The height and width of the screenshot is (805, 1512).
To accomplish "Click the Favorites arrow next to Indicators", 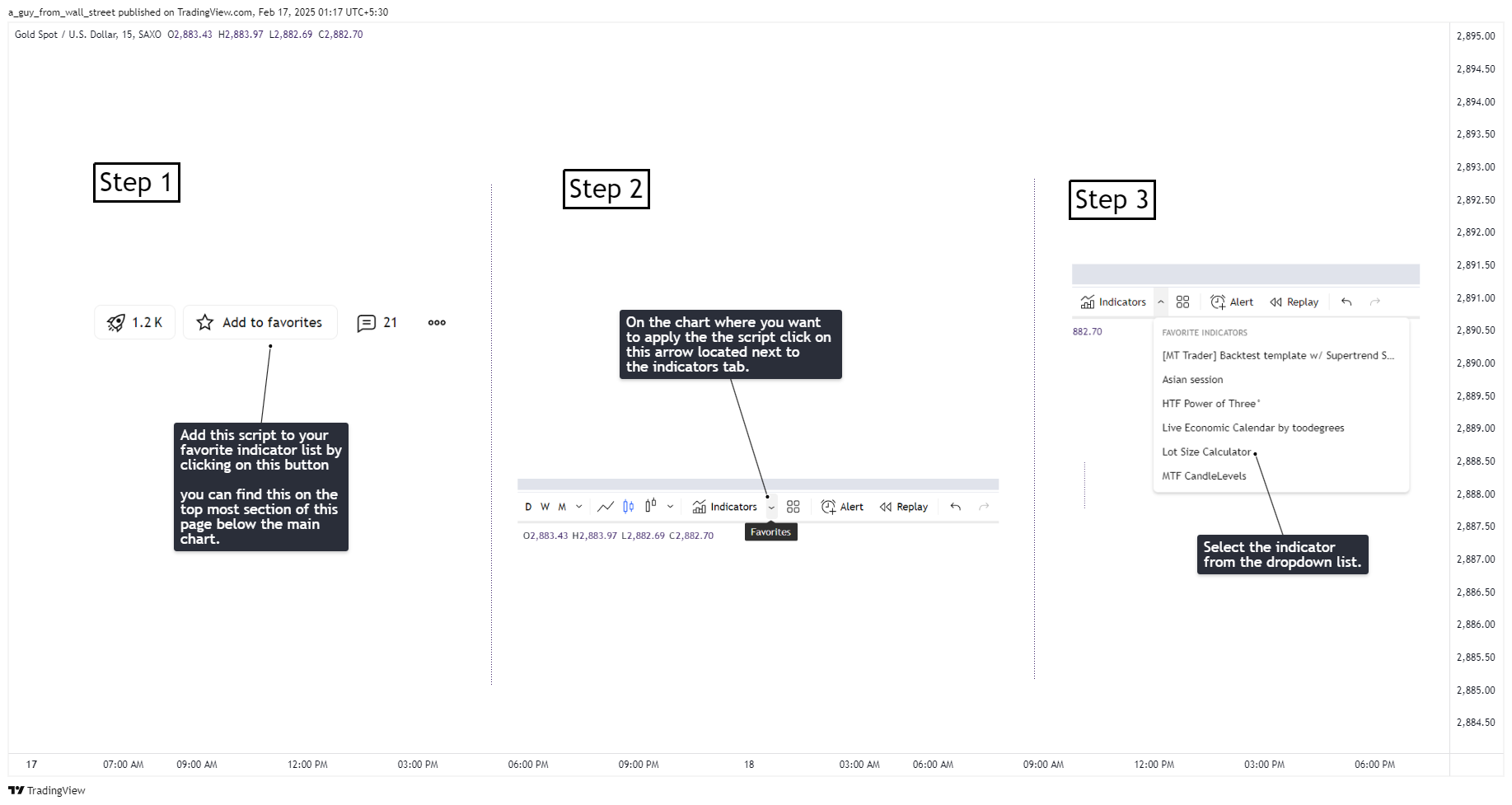I will [x=771, y=508].
